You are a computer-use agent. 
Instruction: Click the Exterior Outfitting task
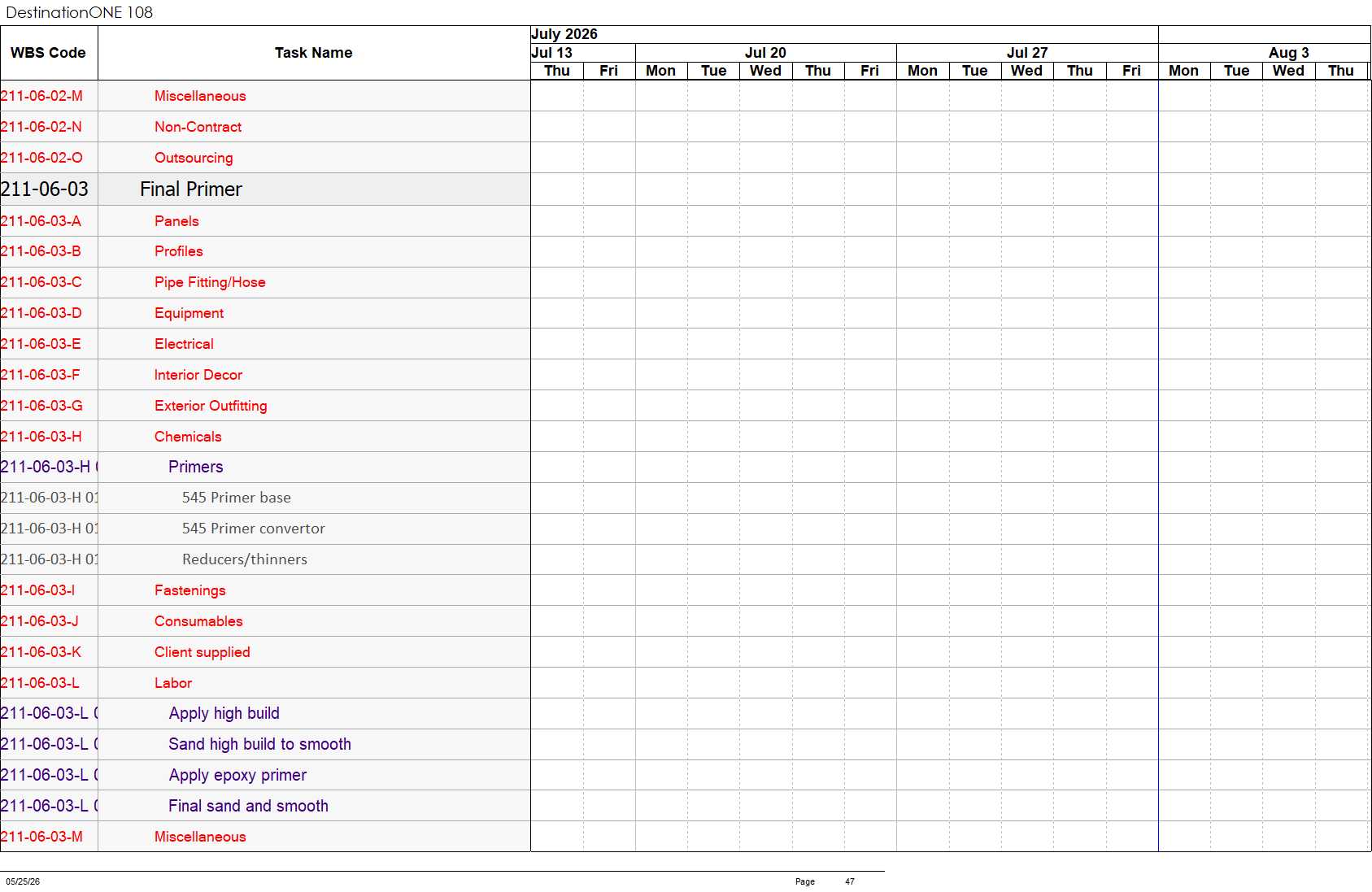[211, 406]
